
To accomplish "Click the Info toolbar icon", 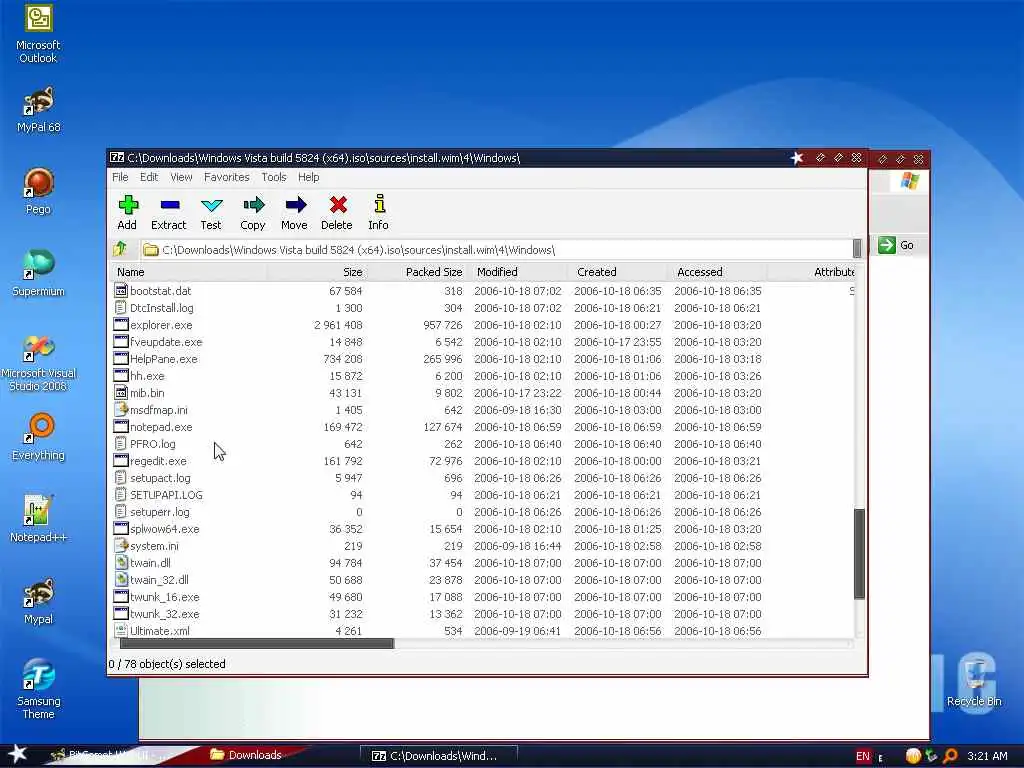I will click(x=379, y=204).
